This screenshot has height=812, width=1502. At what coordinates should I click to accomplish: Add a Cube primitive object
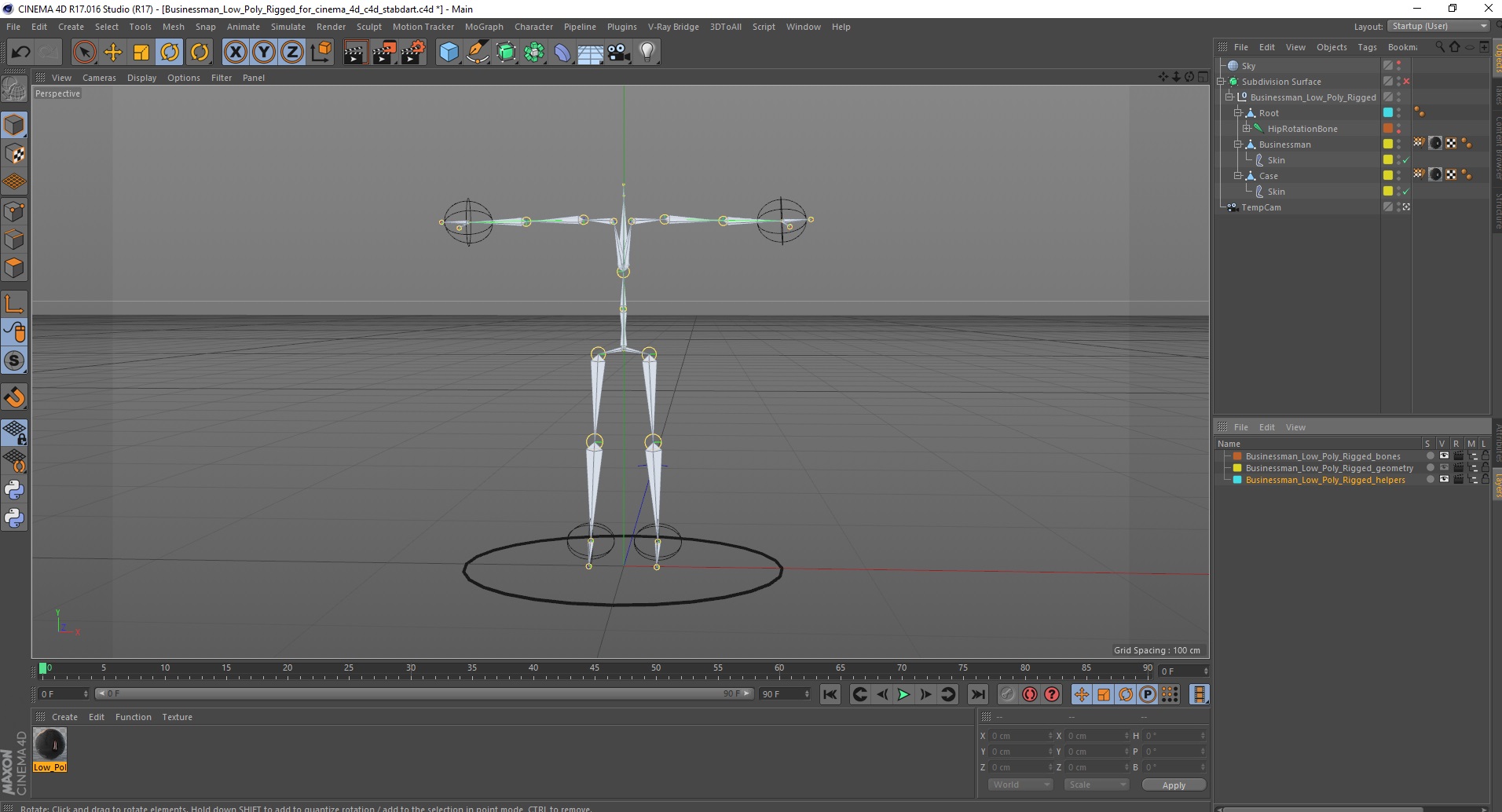click(449, 53)
